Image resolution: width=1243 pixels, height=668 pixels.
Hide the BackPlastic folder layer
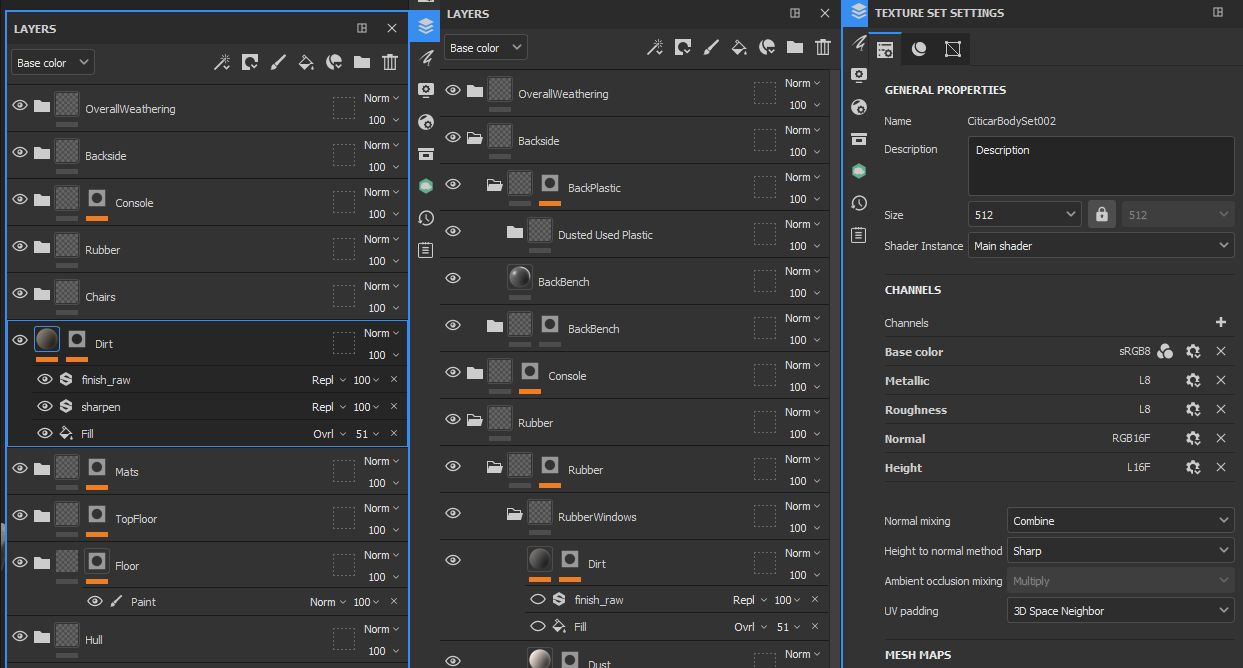453,184
